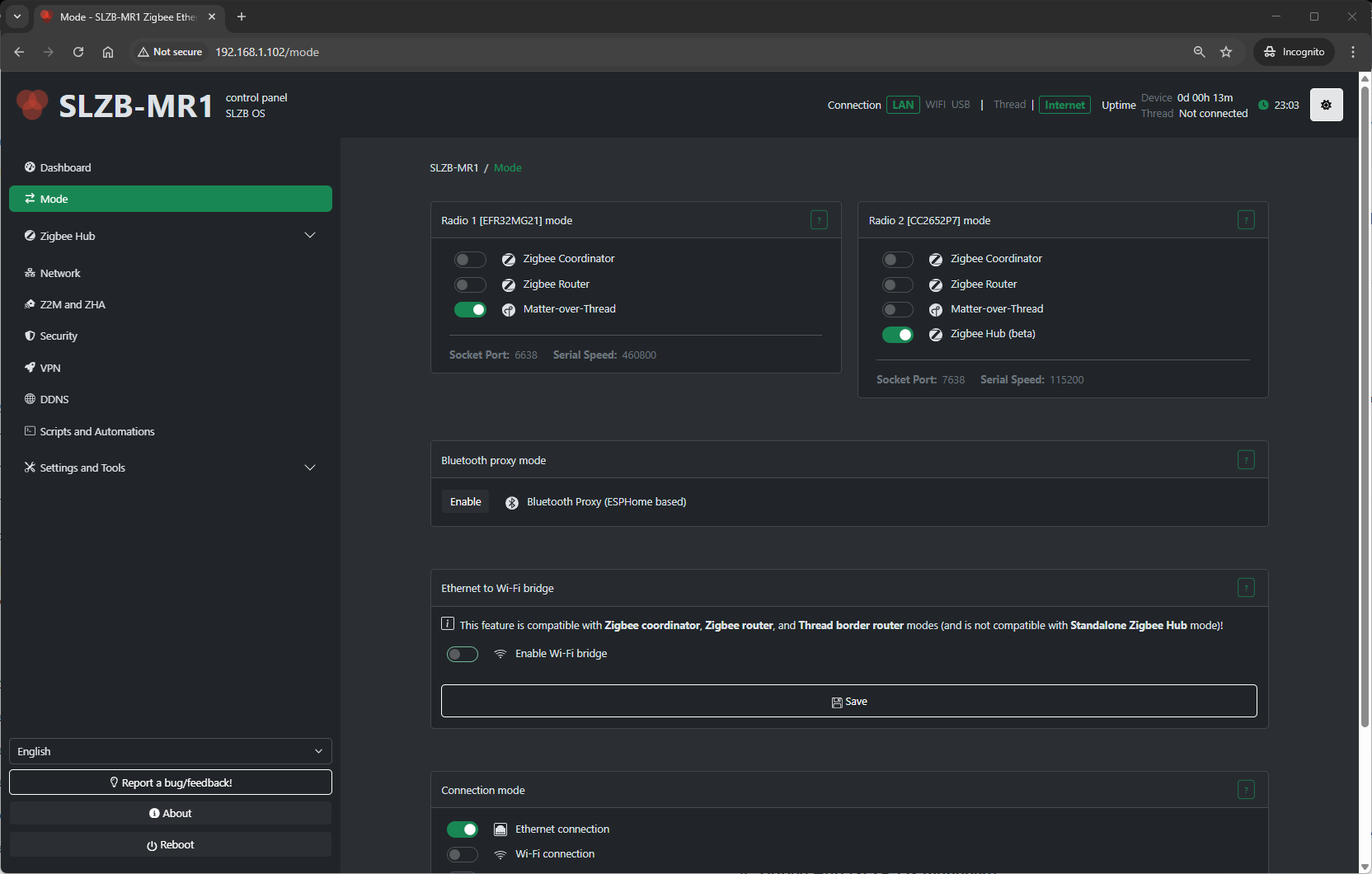Image resolution: width=1372 pixels, height=874 pixels.
Task: Open the Dashboard menu item
Action: (x=66, y=167)
